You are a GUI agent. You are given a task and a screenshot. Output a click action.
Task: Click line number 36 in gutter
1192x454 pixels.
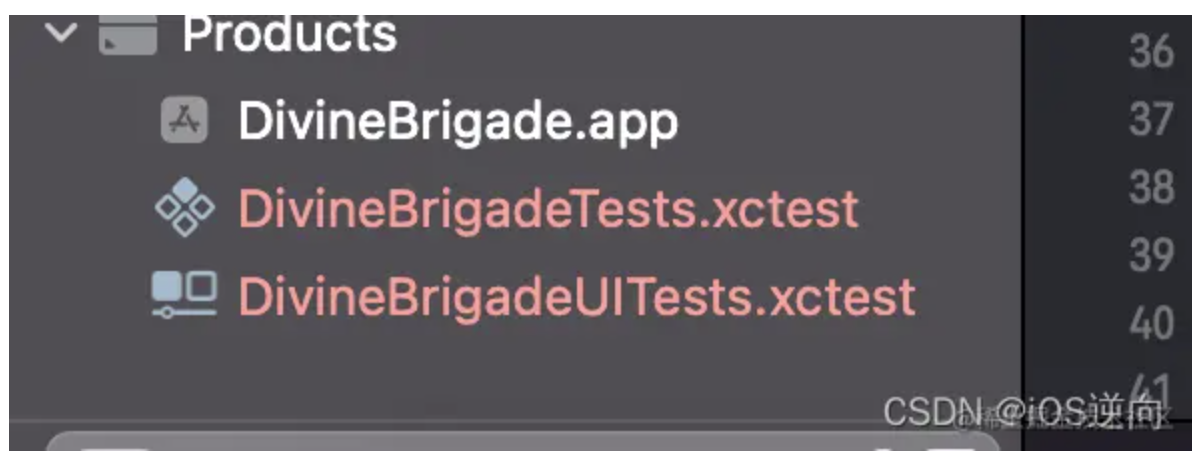click(1151, 52)
